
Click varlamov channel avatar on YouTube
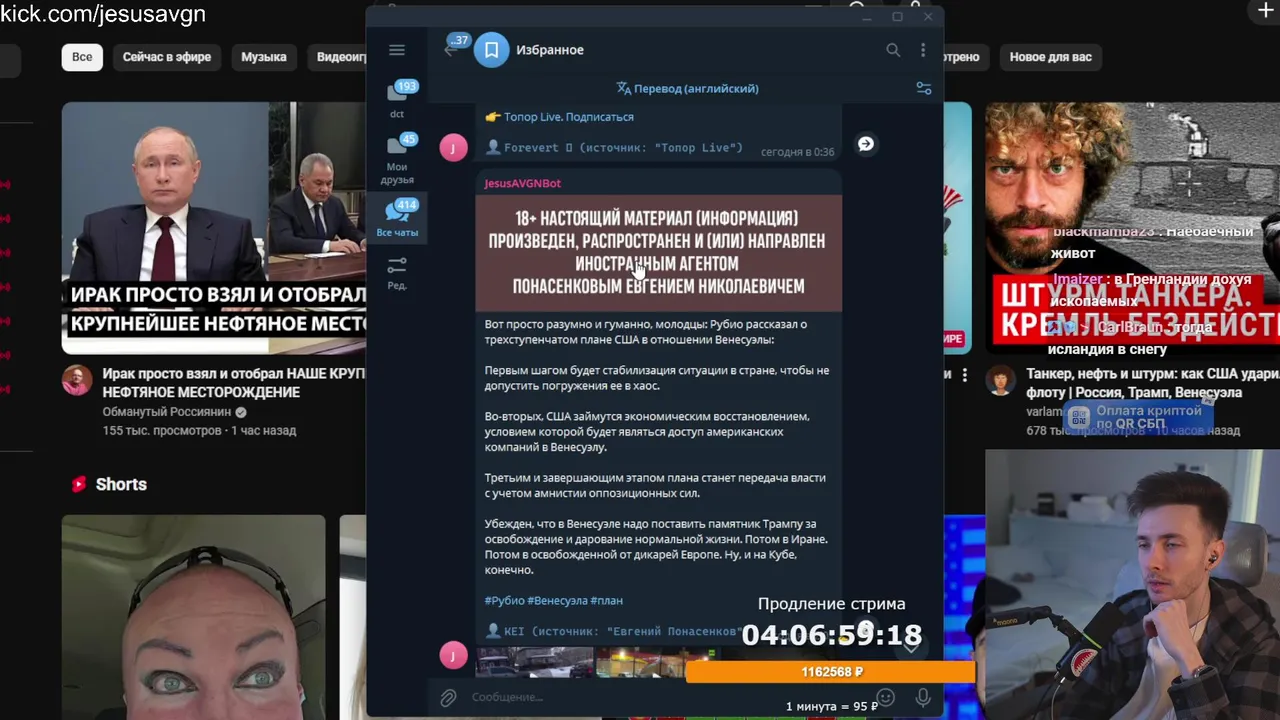pyautogui.click(x=1000, y=380)
